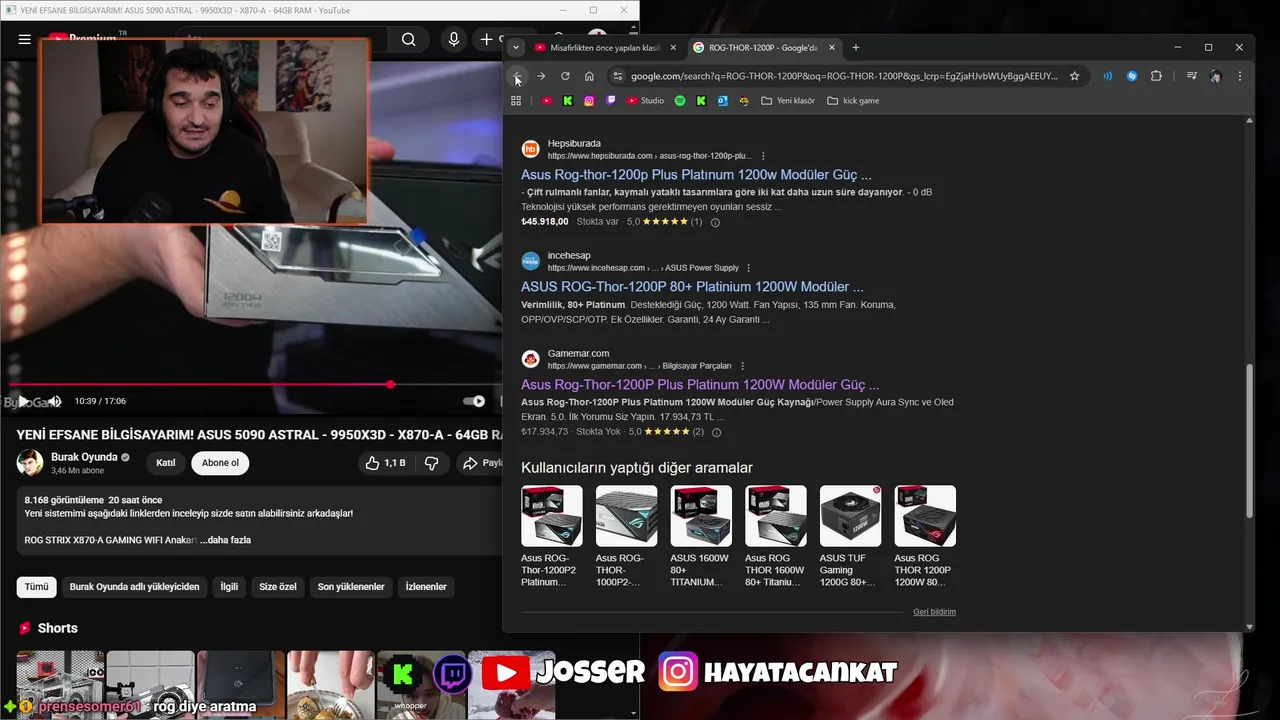
Task: Open the Gamemar Asus Rog-Thor-1200P link
Action: pos(700,384)
